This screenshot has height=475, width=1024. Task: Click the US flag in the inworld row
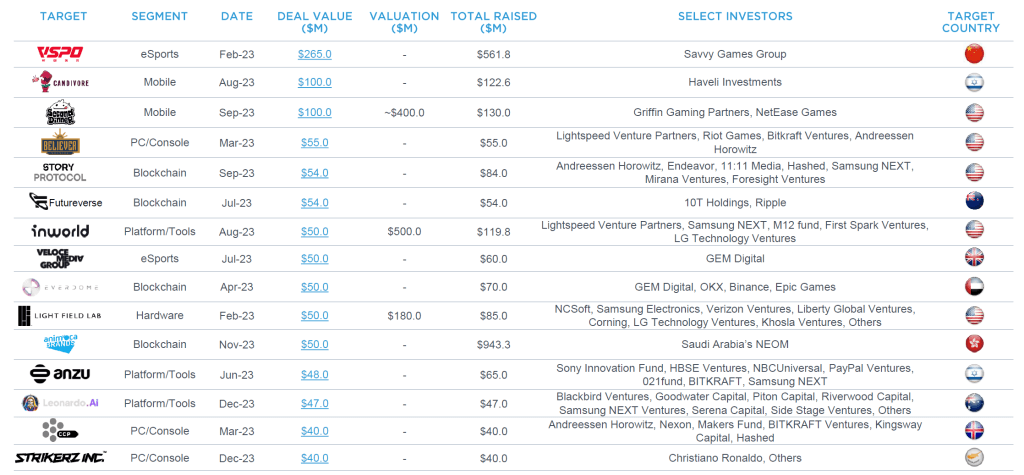[974, 229]
